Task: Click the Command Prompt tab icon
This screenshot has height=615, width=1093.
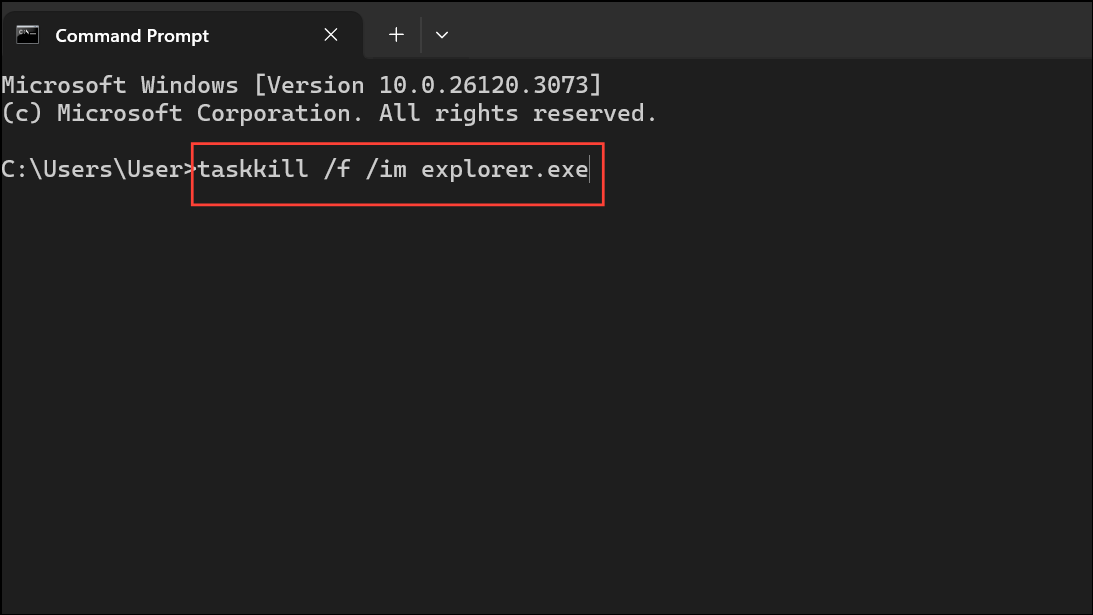Action: [28, 35]
